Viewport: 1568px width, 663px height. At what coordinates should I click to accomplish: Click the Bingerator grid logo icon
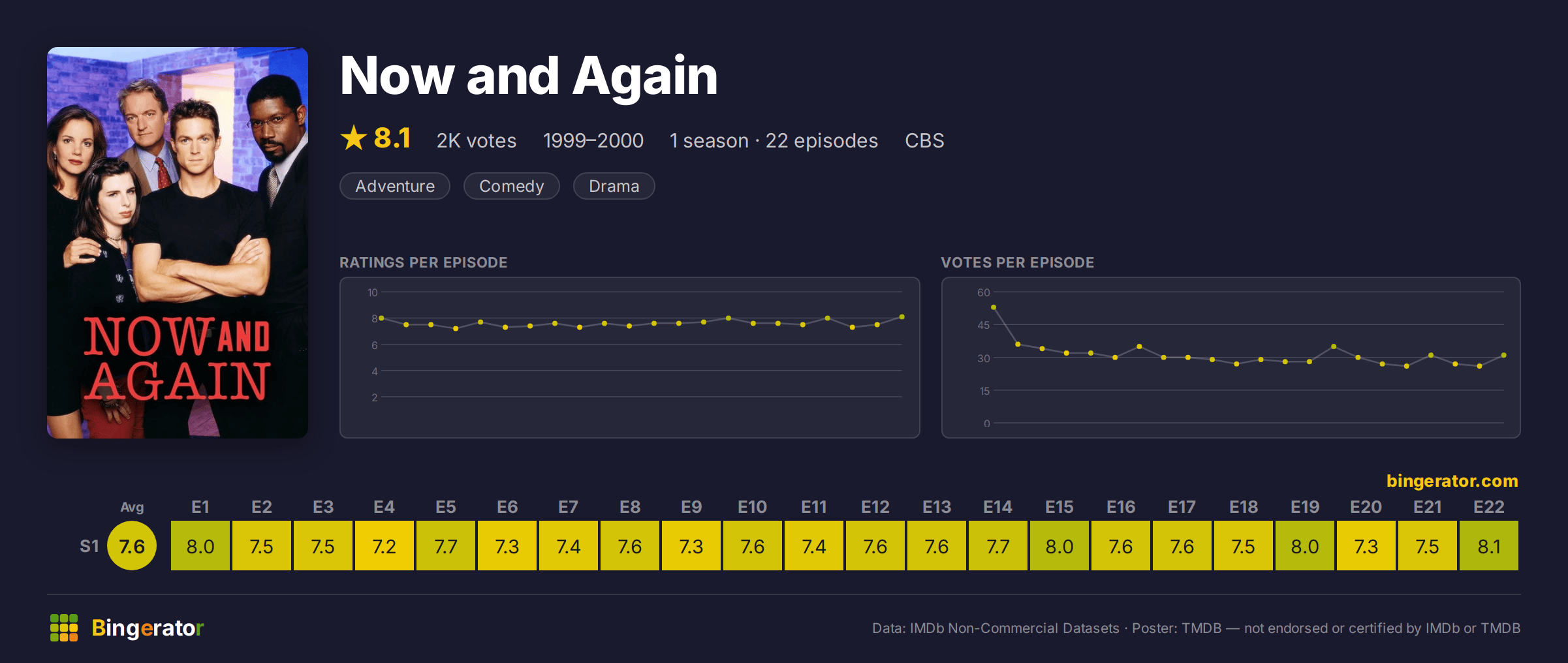(x=64, y=628)
